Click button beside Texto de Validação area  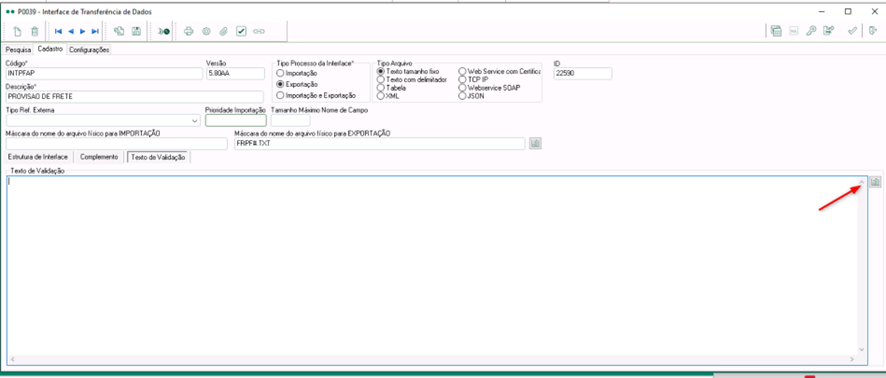point(875,182)
